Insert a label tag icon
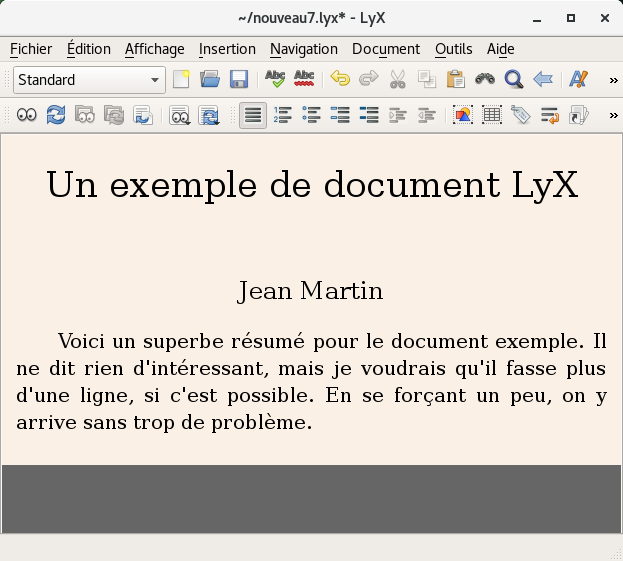Viewport: 623px width, 561px height. [x=521, y=115]
